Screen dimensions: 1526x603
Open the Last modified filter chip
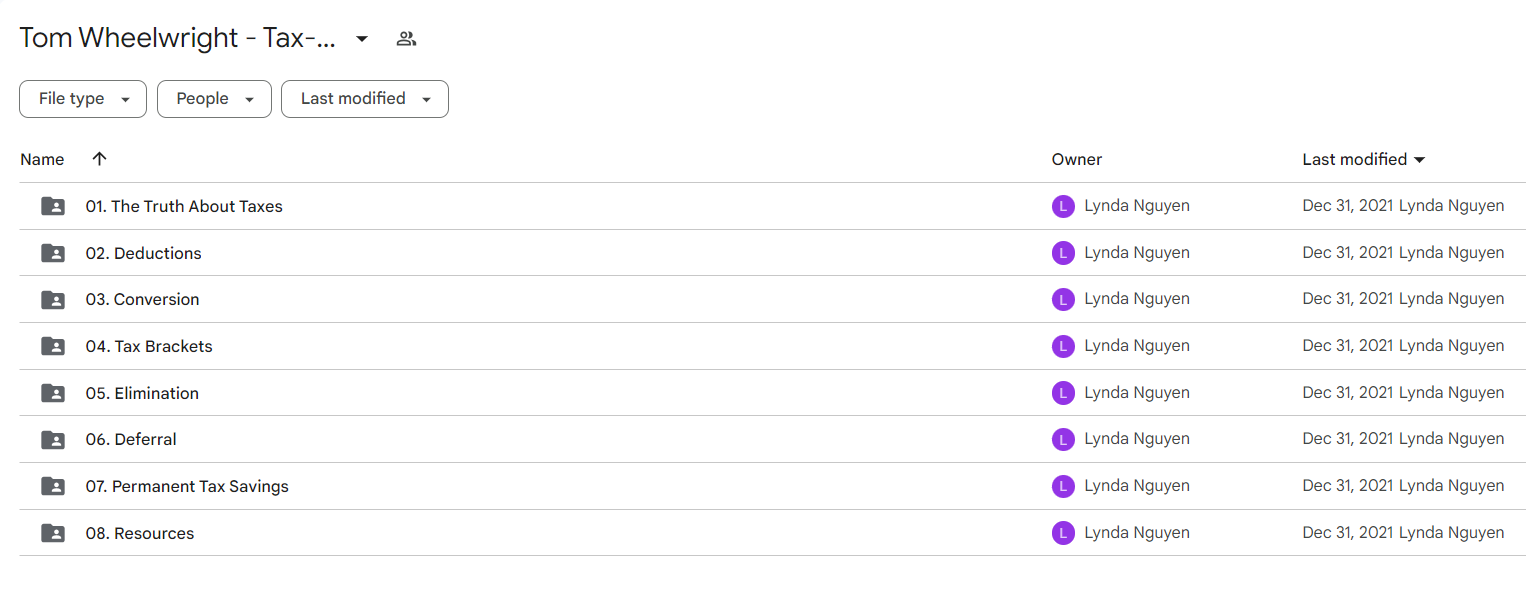pos(365,99)
